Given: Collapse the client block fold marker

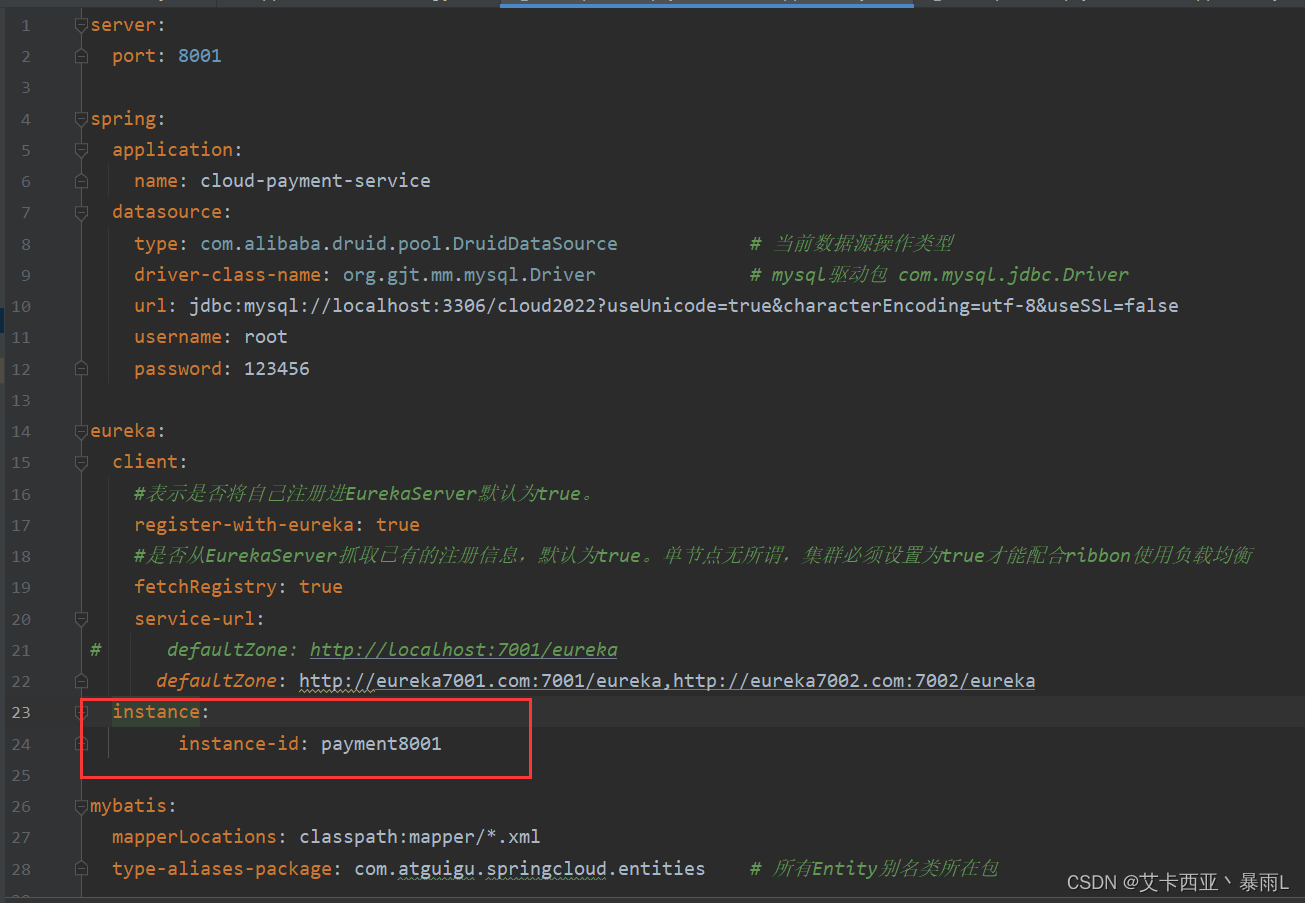Looking at the screenshot, I should 82,462.
